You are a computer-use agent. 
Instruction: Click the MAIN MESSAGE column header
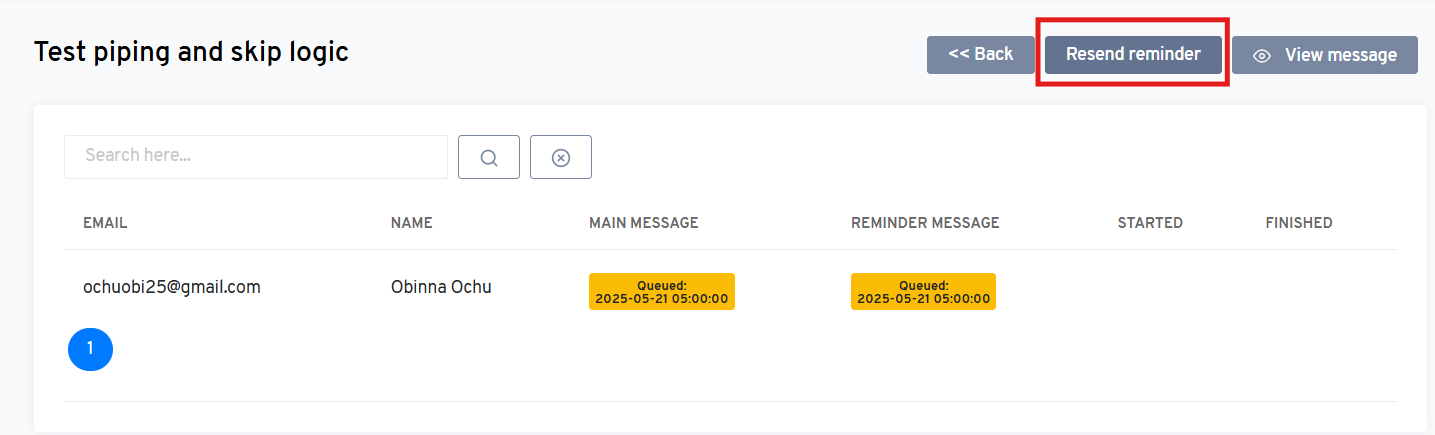pyautogui.click(x=644, y=223)
